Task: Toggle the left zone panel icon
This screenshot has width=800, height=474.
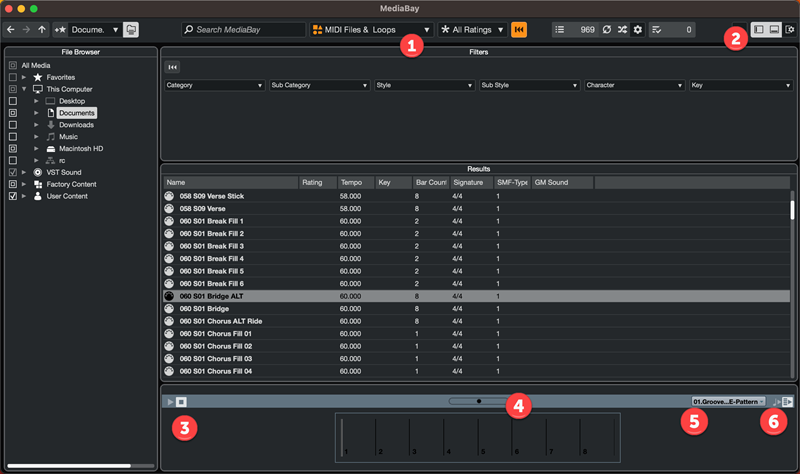Action: pyautogui.click(x=759, y=30)
